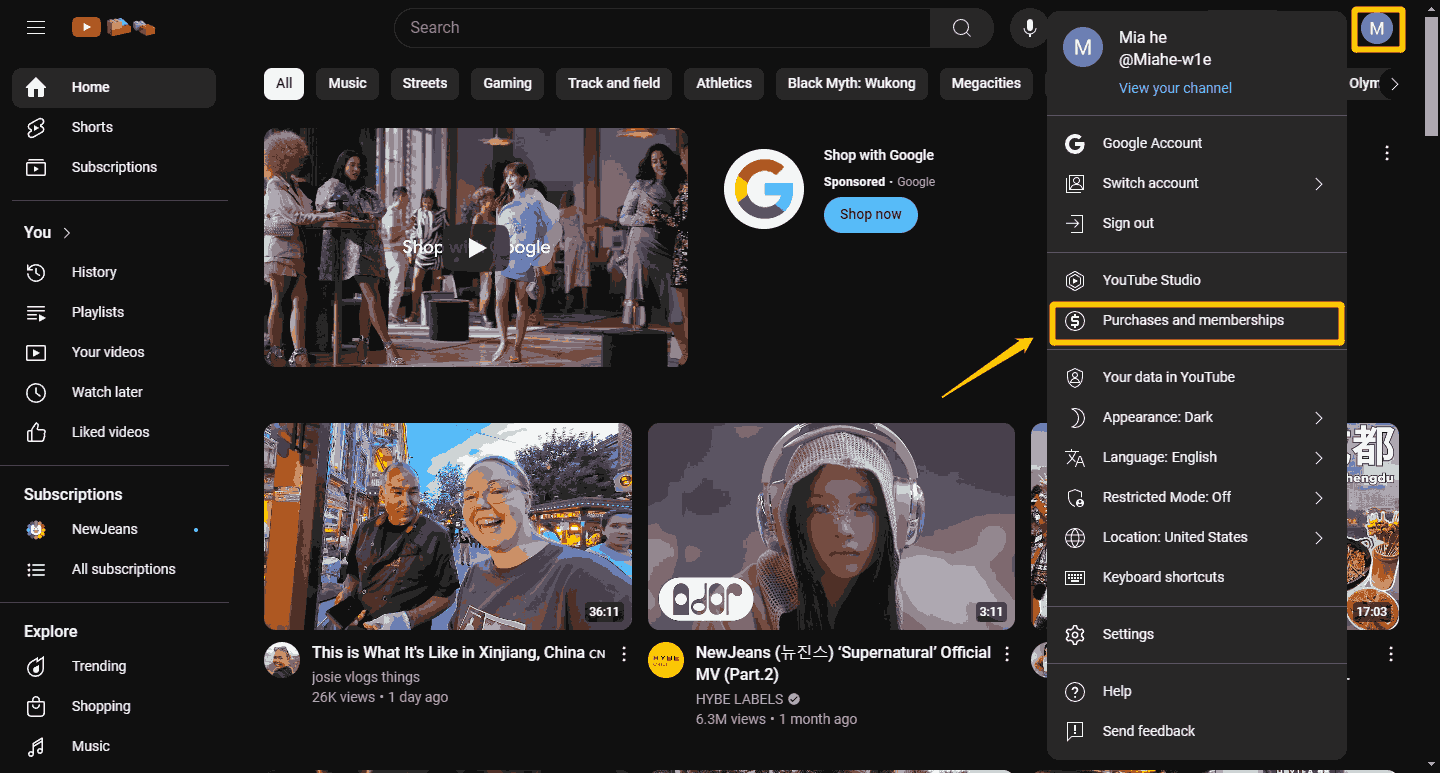Select the Athletics filter chip
The height and width of the screenshot is (773, 1440).
(x=724, y=83)
